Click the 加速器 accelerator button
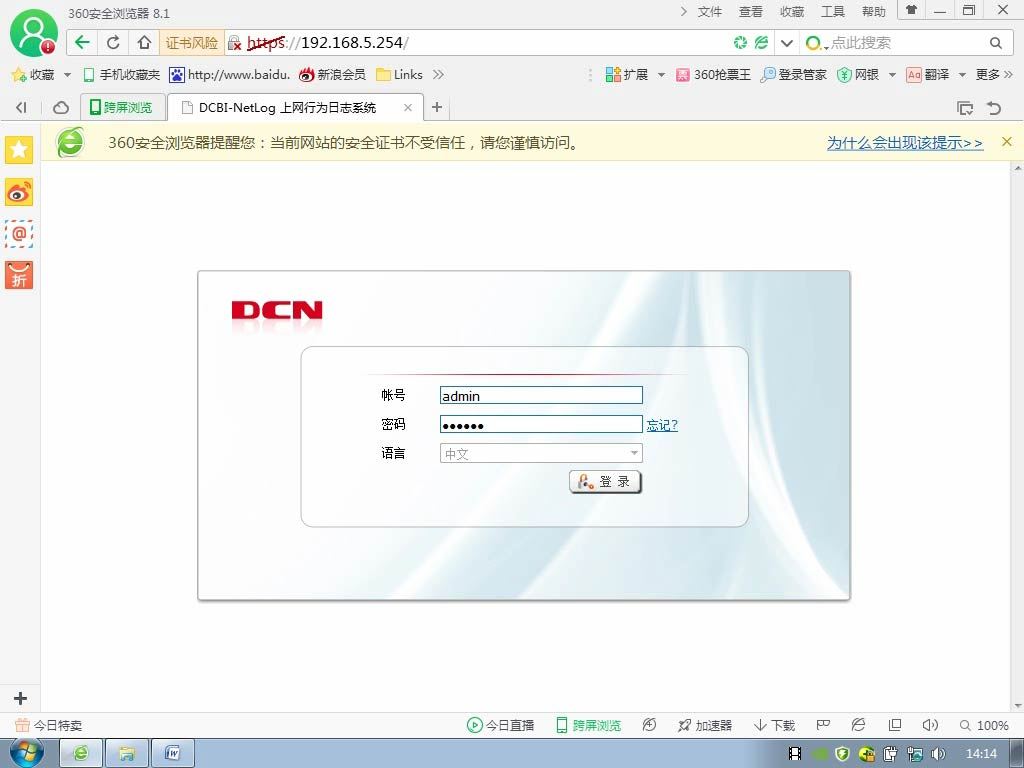Screen dimensions: 1024x768 pos(705,725)
